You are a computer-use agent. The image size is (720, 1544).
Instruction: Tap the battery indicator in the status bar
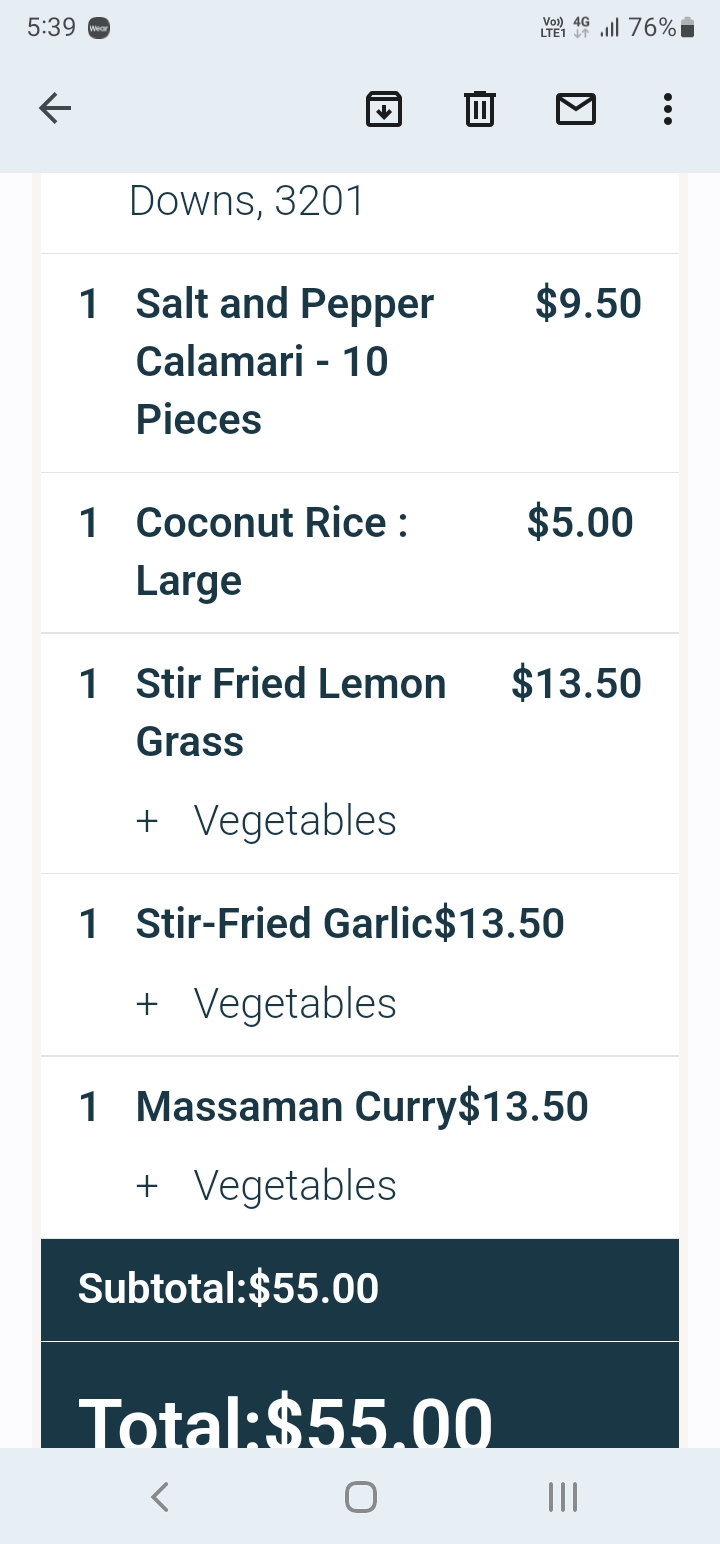[x=687, y=28]
